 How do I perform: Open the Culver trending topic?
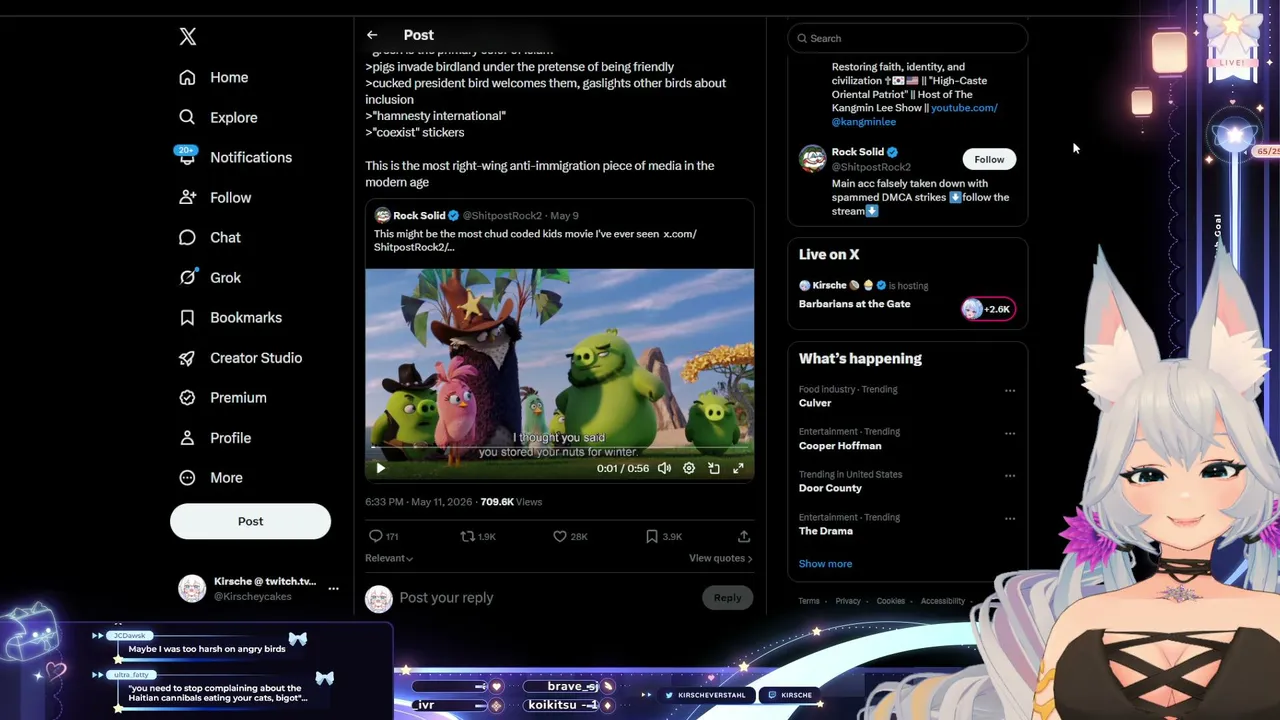(x=815, y=403)
